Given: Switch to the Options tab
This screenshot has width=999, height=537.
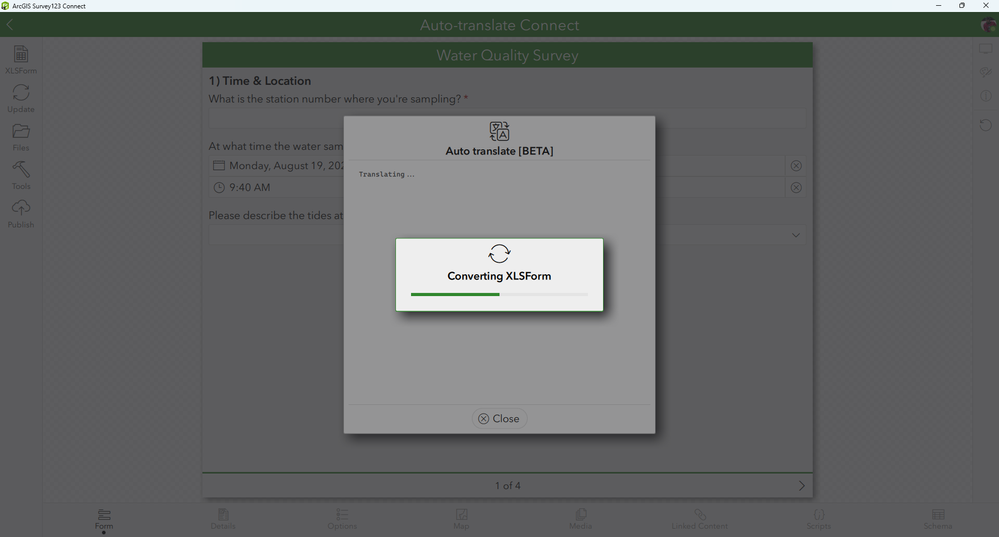Looking at the screenshot, I should pyautogui.click(x=342, y=519).
